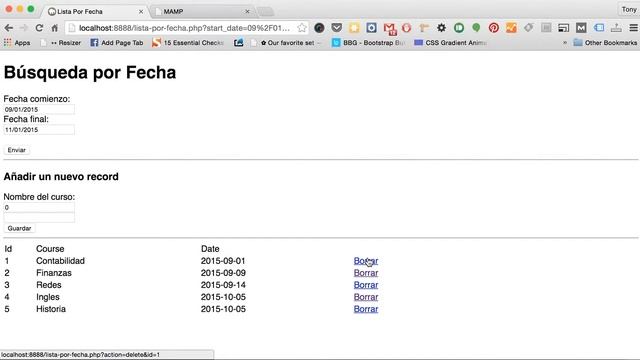Viewport: 640px width, 360px height.
Task: Click the Course column header
Action: click(x=50, y=249)
